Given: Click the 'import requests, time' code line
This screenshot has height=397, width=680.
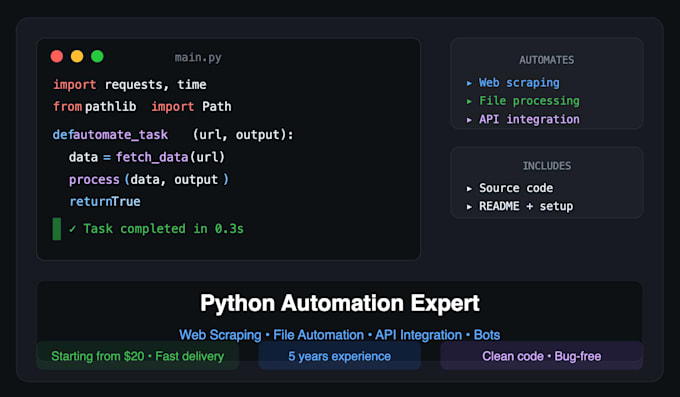Looking at the screenshot, I should [x=130, y=85].
